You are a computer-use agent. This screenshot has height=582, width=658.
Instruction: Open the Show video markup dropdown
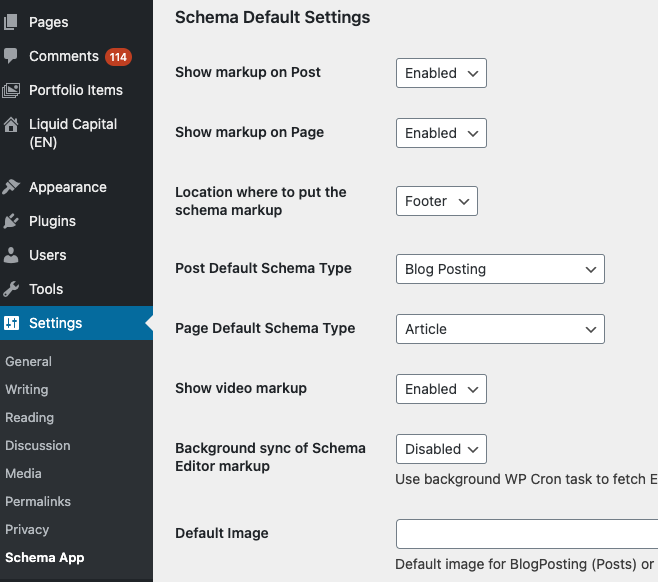(x=441, y=389)
